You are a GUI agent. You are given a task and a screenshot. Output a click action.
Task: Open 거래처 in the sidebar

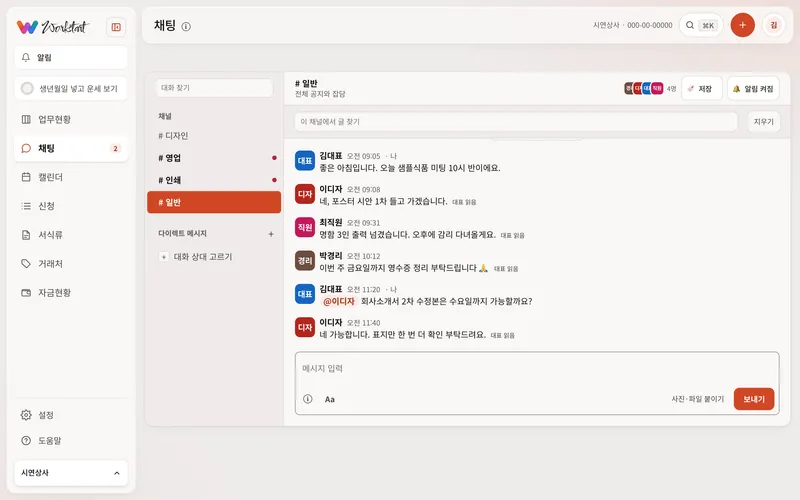coord(71,264)
